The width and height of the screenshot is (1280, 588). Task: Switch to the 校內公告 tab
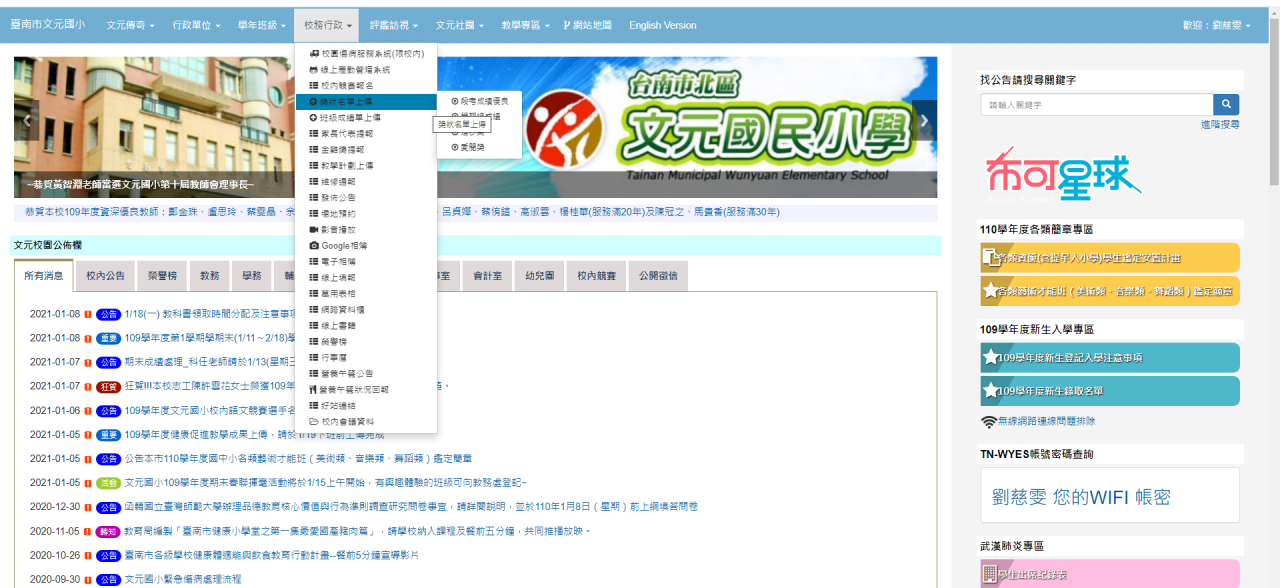105,276
